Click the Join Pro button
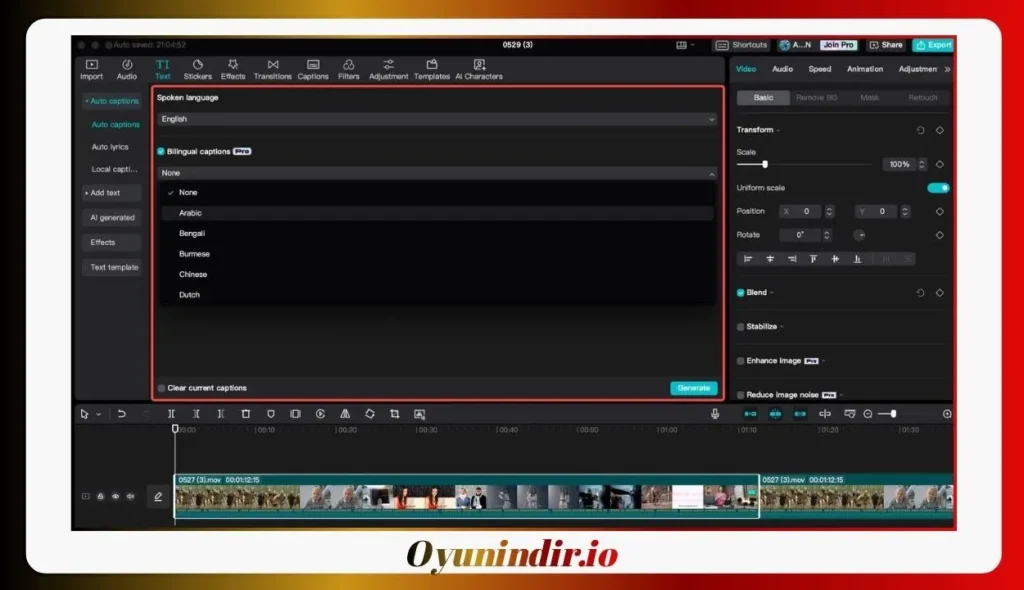This screenshot has height=590, width=1024. (x=838, y=45)
